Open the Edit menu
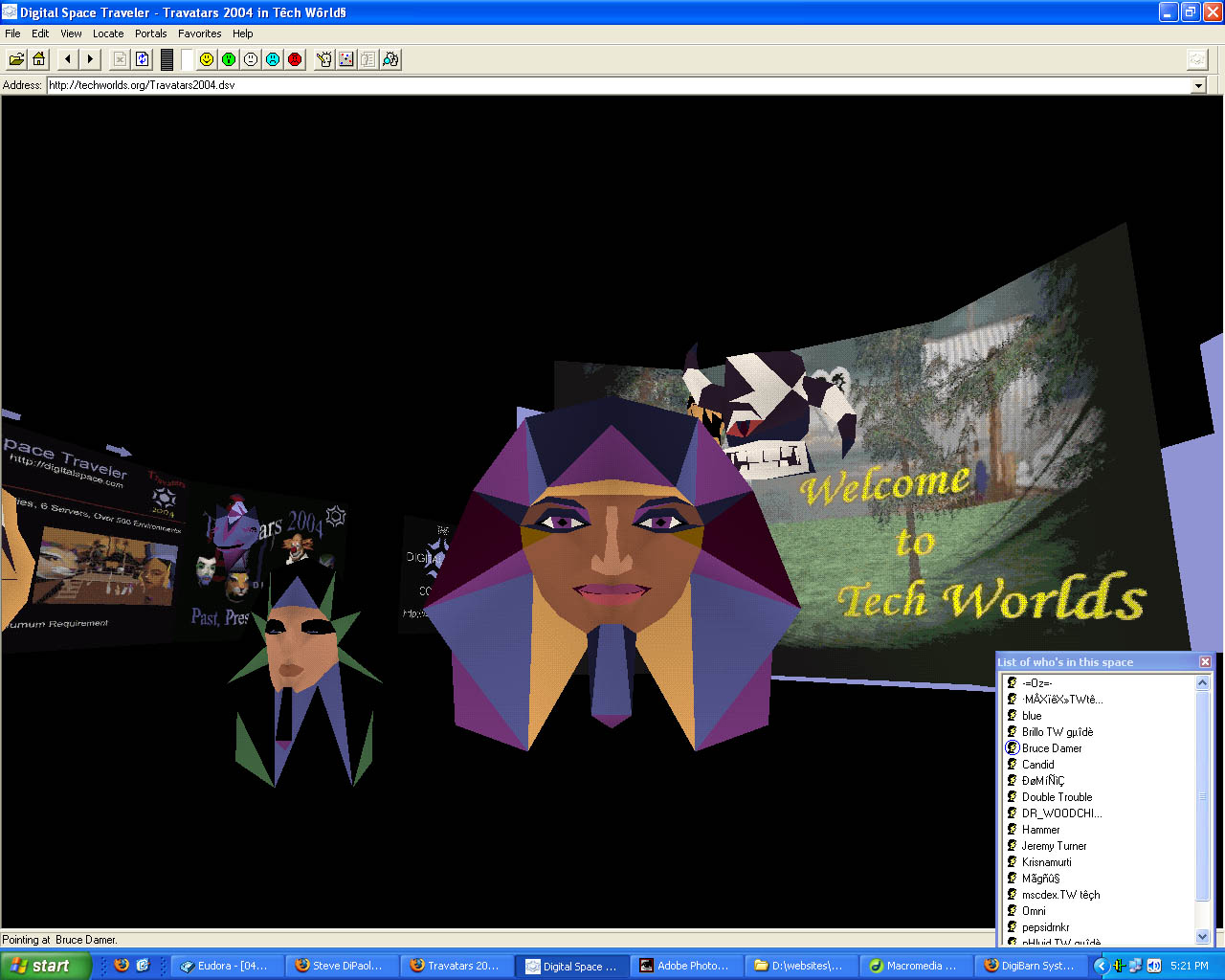The image size is (1225, 980). tap(40, 33)
